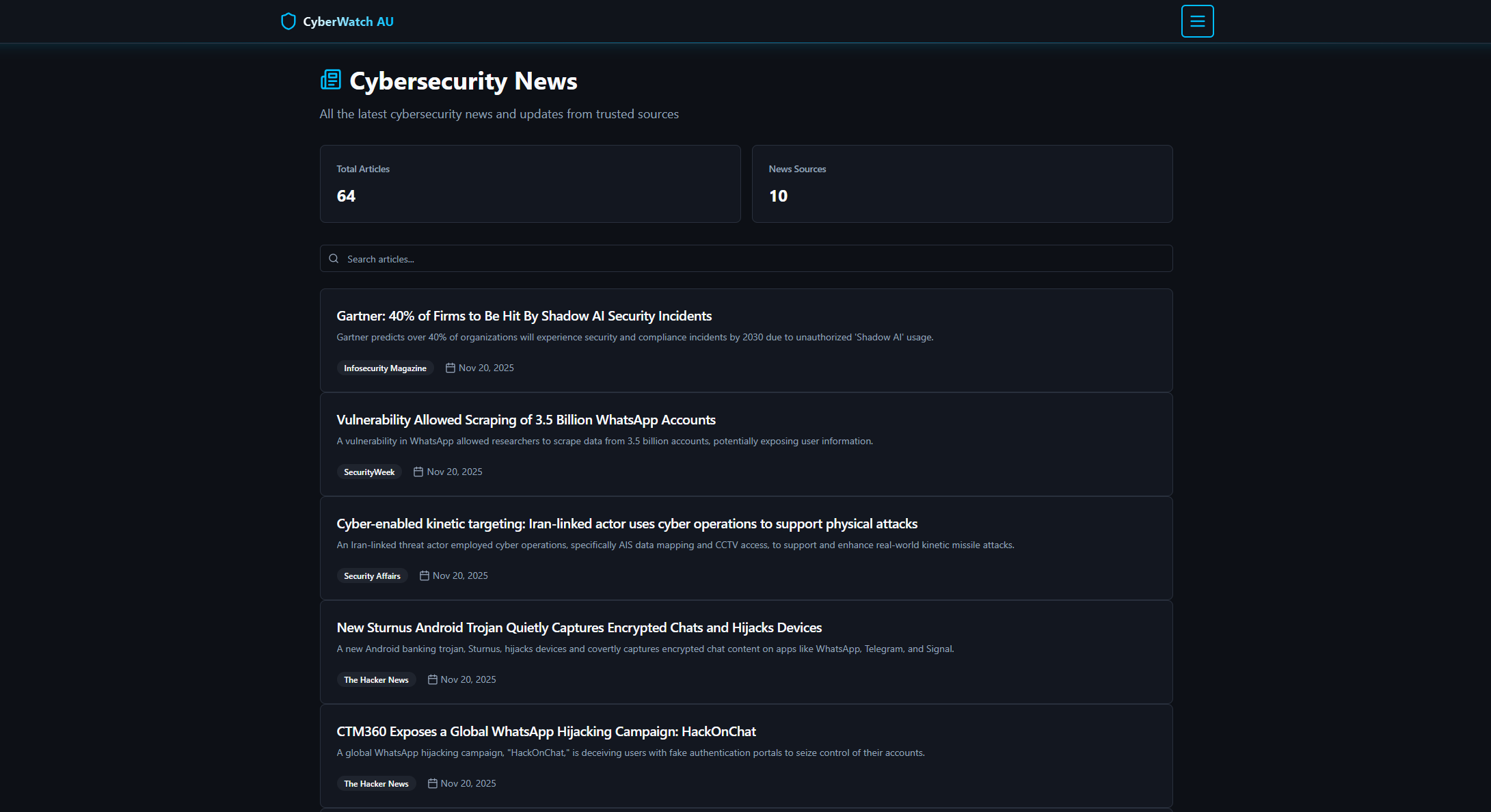
Task: Click the Security Affairs source tag
Action: (372, 576)
